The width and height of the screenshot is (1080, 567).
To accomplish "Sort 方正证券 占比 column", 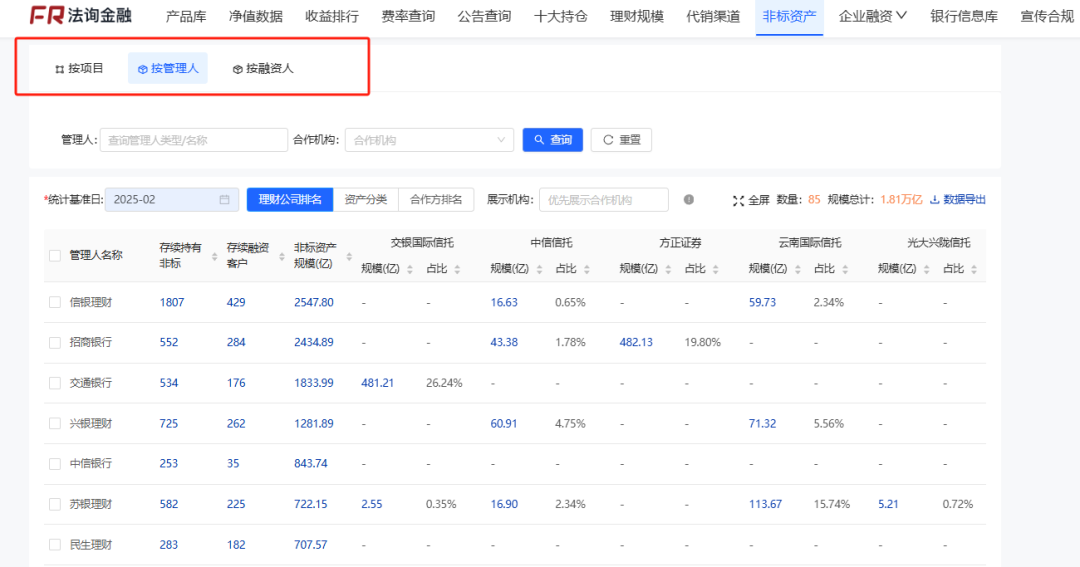I will (x=716, y=269).
